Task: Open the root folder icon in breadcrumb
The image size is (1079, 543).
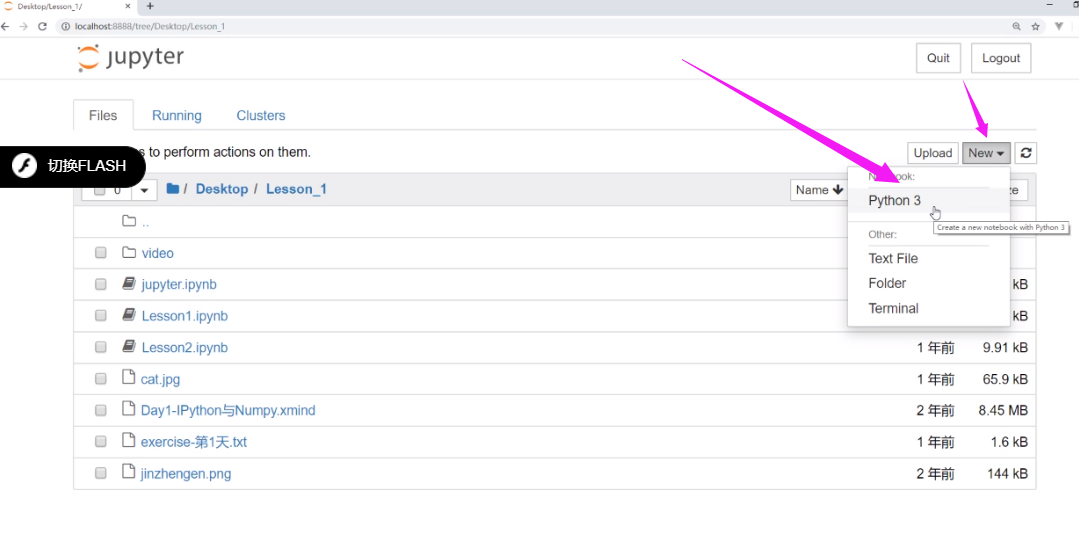Action: [x=173, y=189]
